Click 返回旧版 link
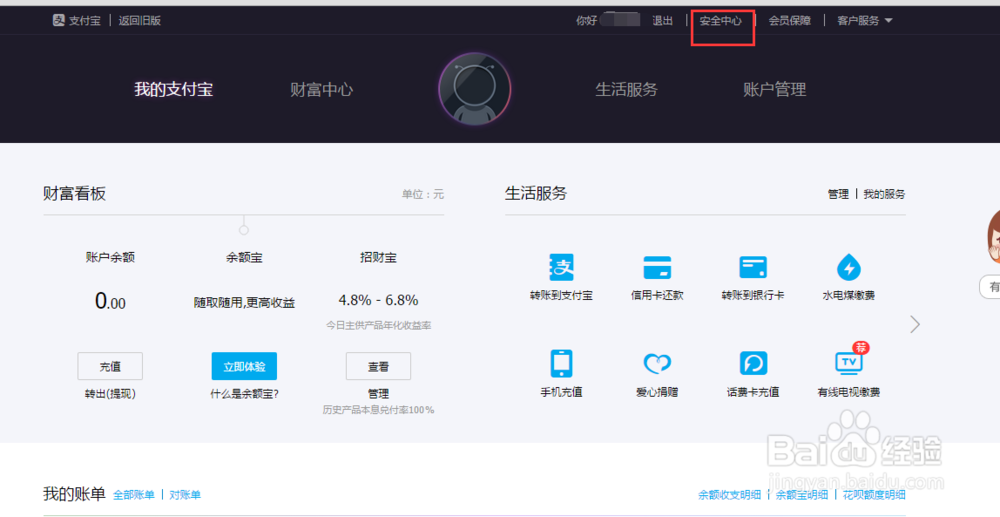 click(x=140, y=20)
